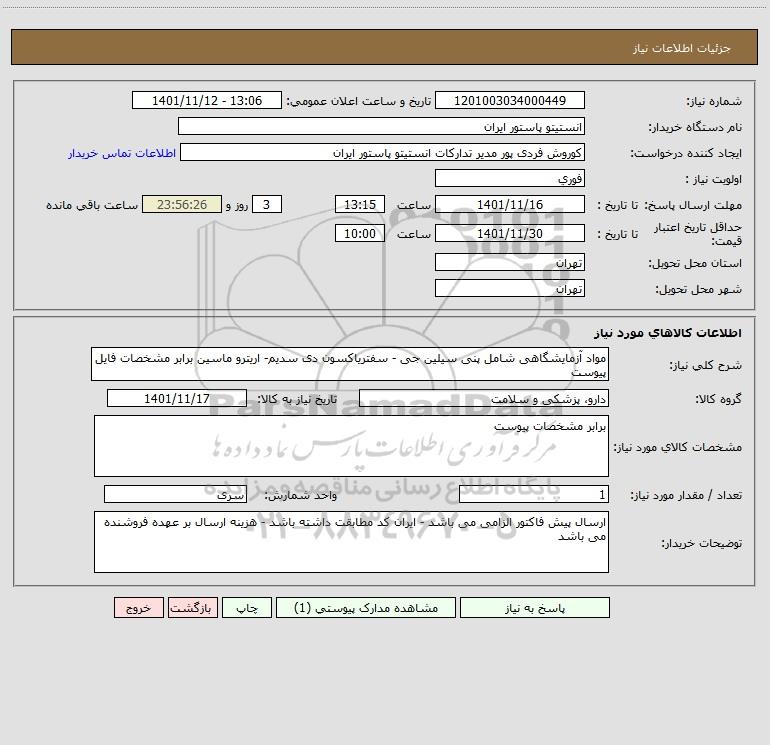The height and width of the screenshot is (745, 770).
Task: Click the شماره نیاز label
Action: [x=714, y=102]
